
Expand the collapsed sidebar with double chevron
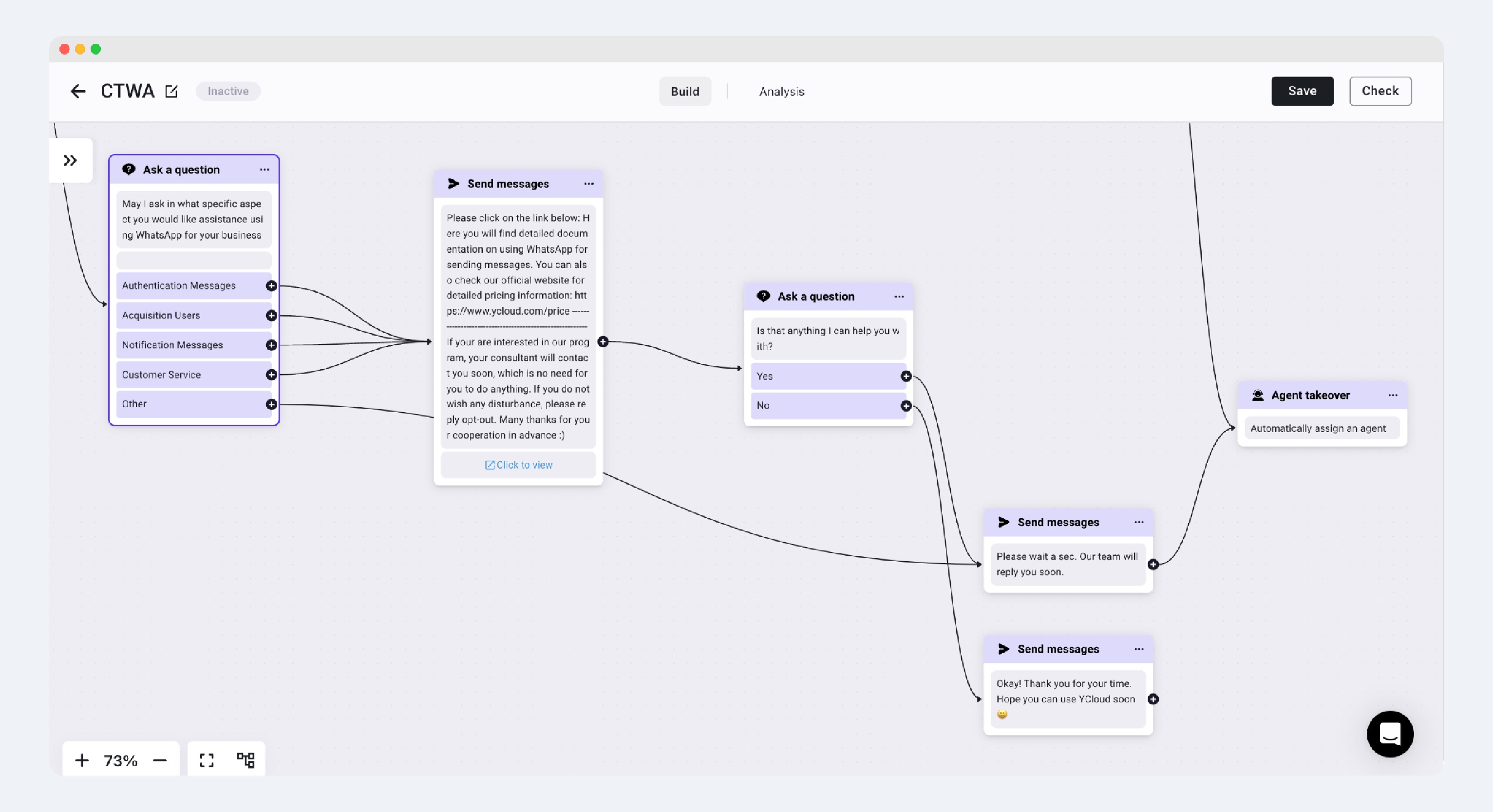click(70, 161)
